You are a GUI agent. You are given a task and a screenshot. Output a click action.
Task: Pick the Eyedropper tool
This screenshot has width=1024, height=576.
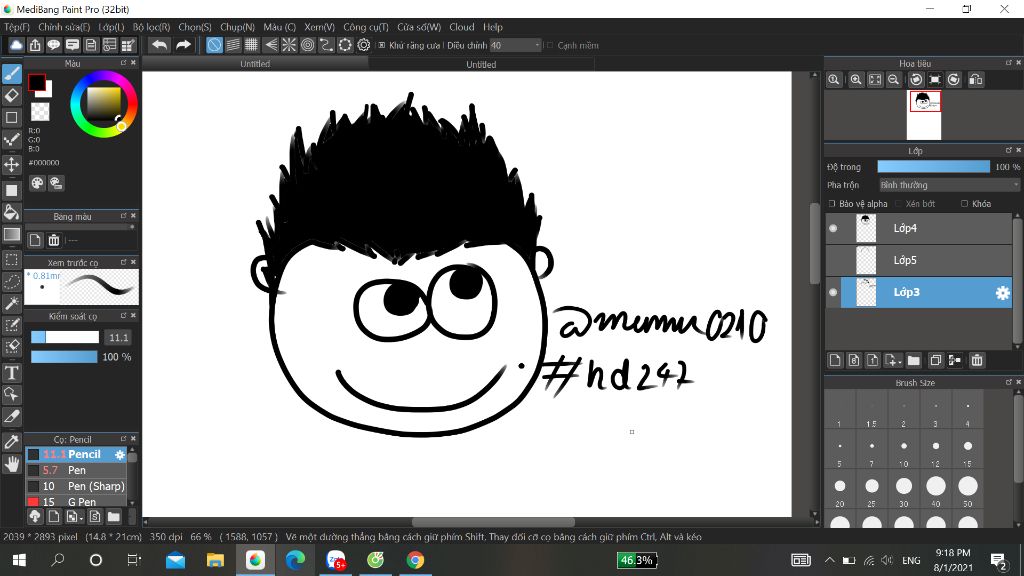point(12,441)
